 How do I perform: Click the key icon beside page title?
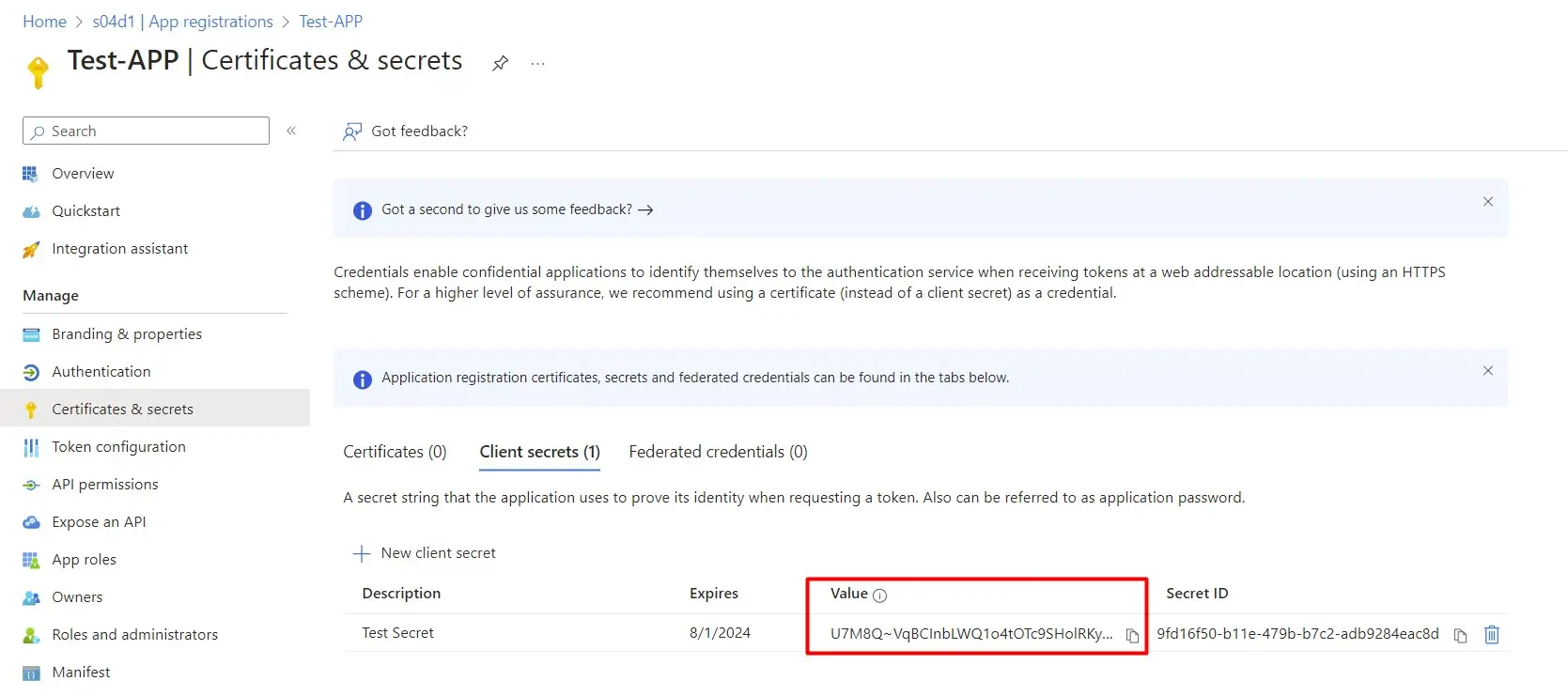(39, 72)
